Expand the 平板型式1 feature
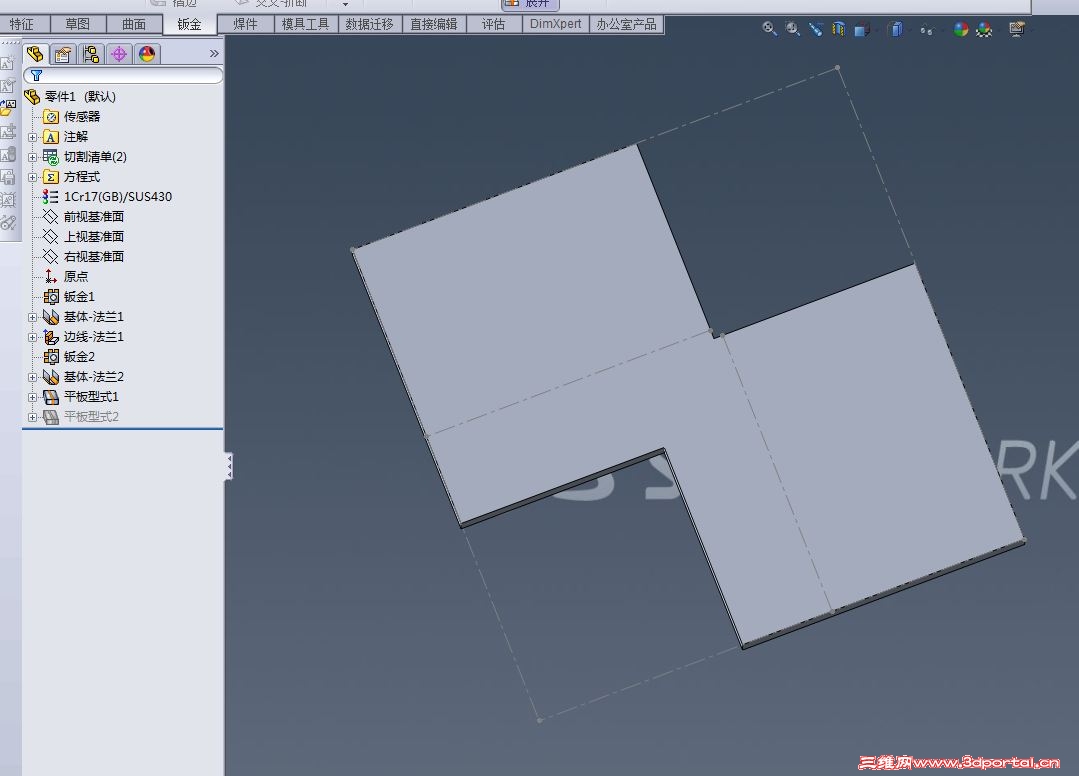 coord(32,397)
